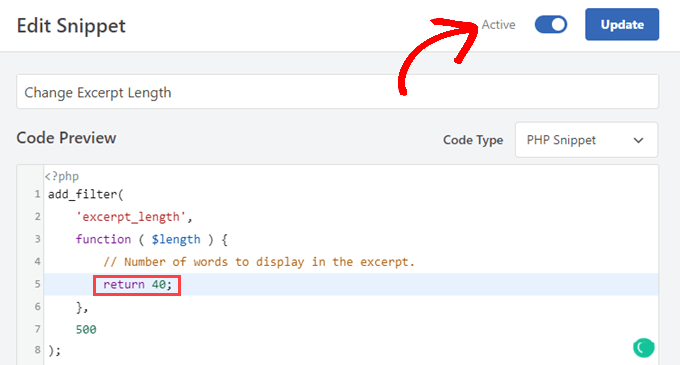Click the Active label text
The width and height of the screenshot is (680, 365).
(499, 25)
